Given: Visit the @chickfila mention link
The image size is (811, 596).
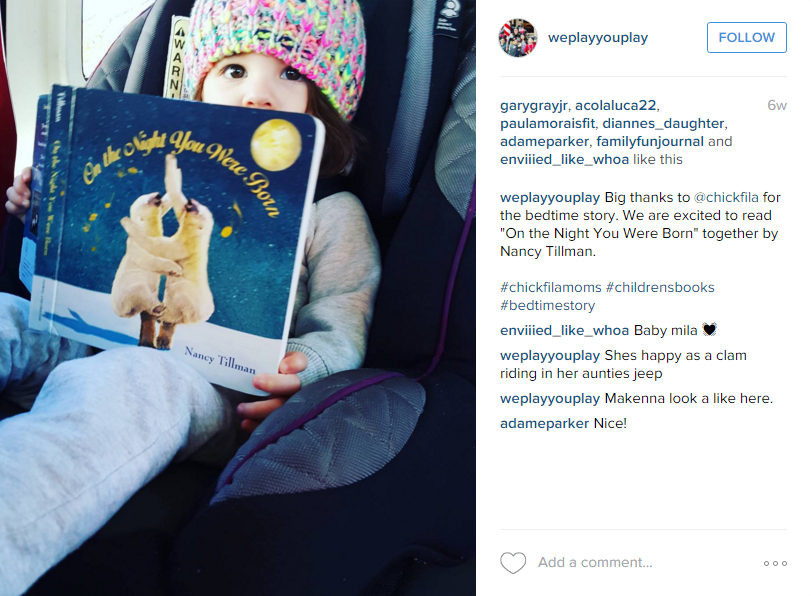Looking at the screenshot, I should [x=726, y=198].
